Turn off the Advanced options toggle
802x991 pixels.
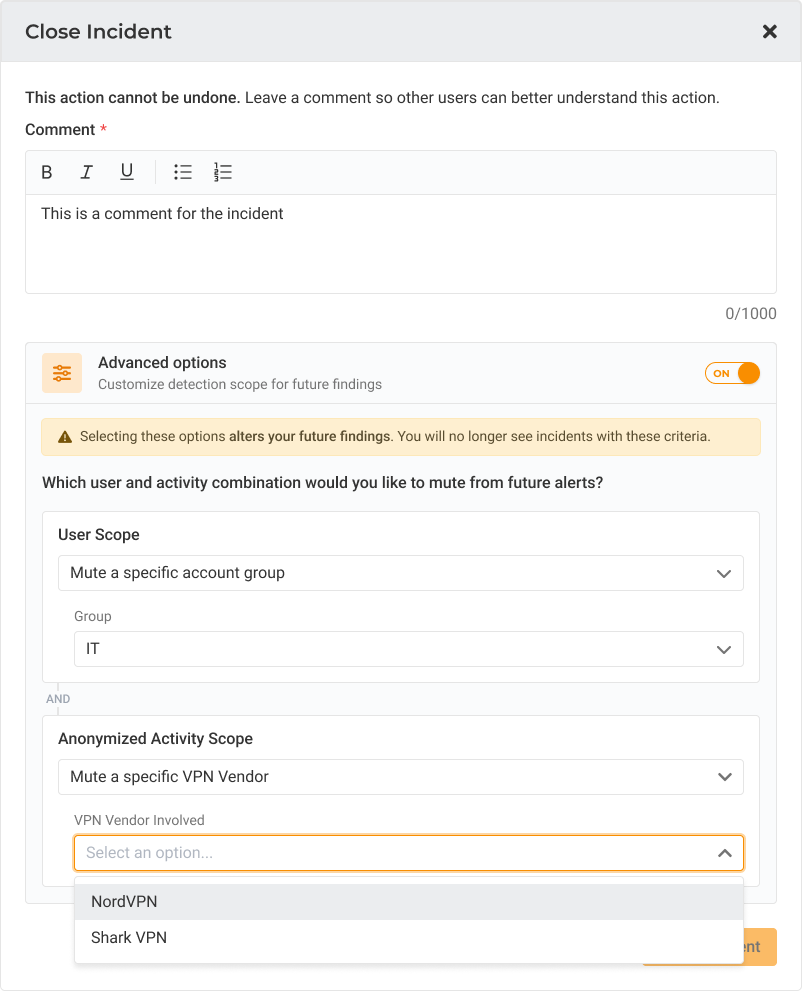(x=732, y=374)
